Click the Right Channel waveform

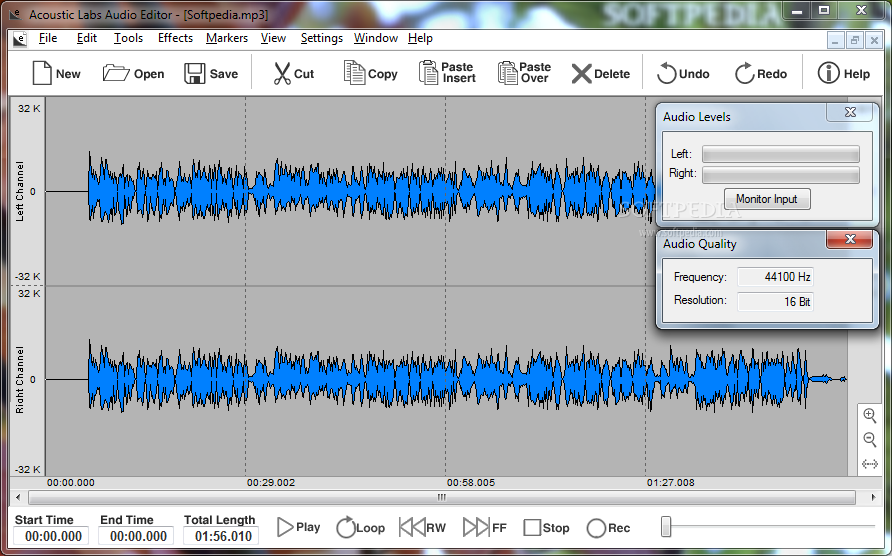(446, 379)
